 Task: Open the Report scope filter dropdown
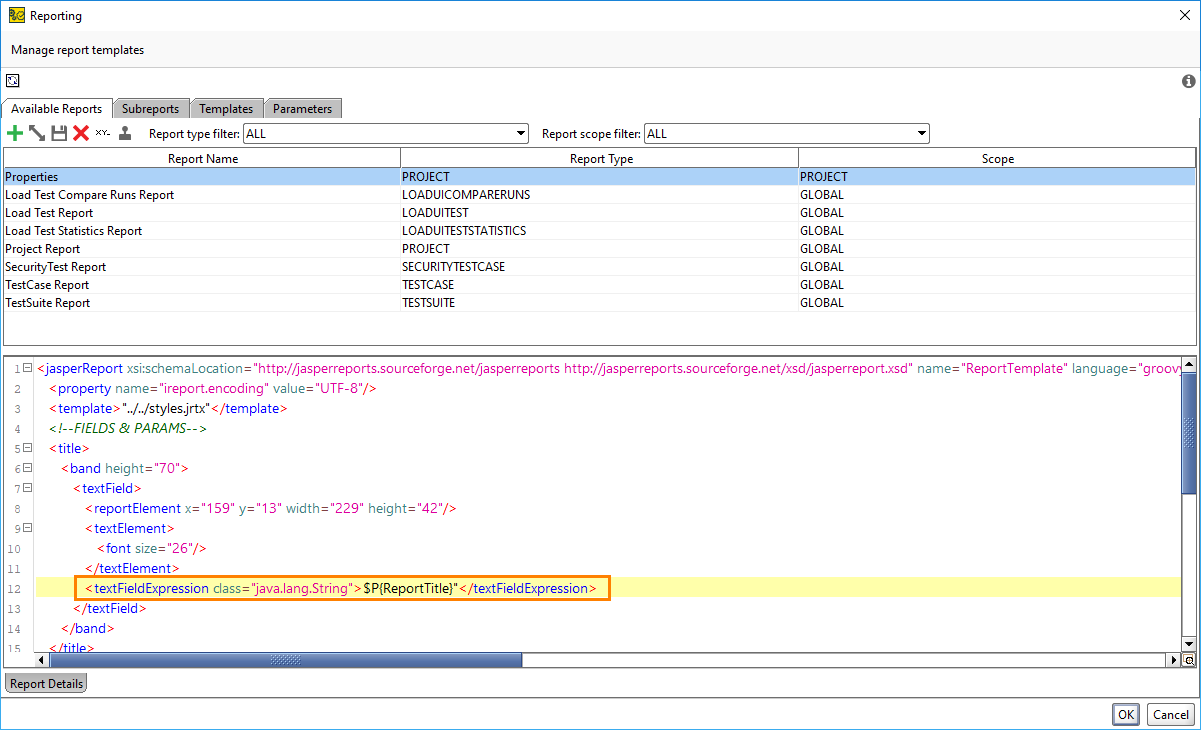[920, 133]
